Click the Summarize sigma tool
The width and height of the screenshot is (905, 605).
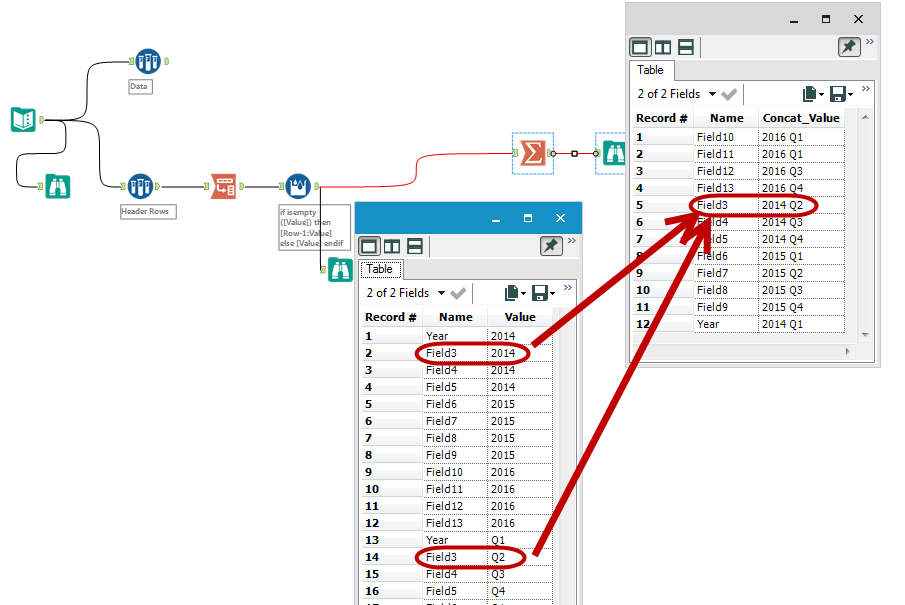tap(532, 153)
